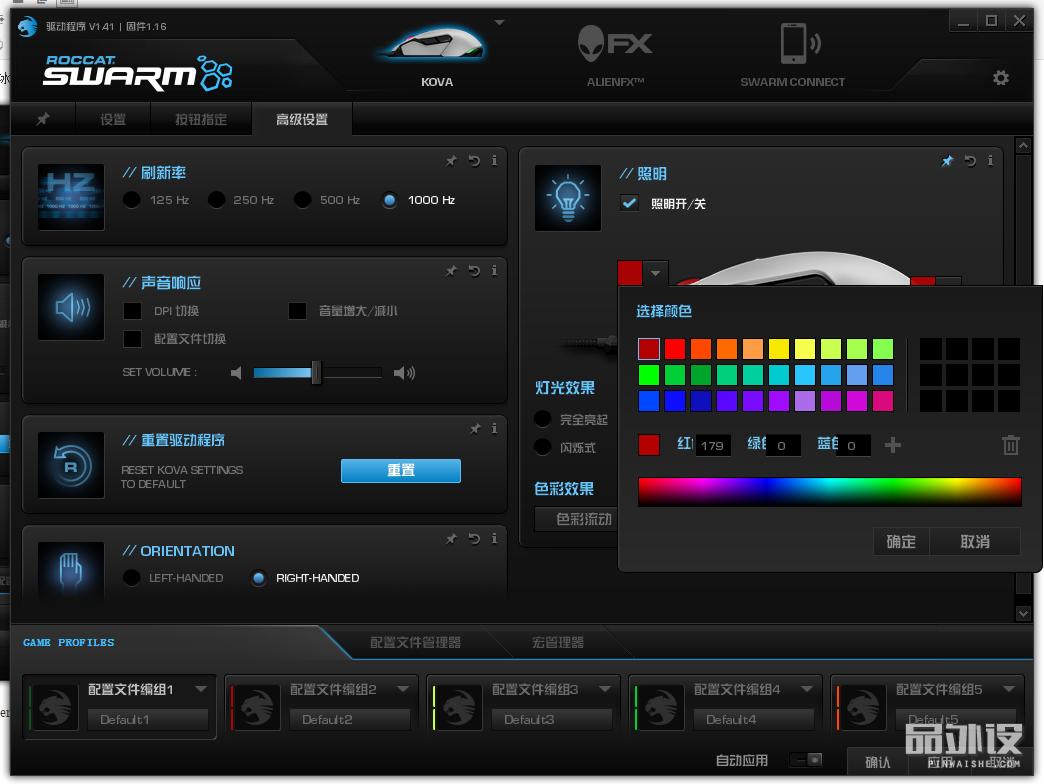Image resolution: width=1044 pixels, height=784 pixels.
Task: Click the circular reset arrow icon on 重置驱动程序 panel
Action: [x=70, y=465]
